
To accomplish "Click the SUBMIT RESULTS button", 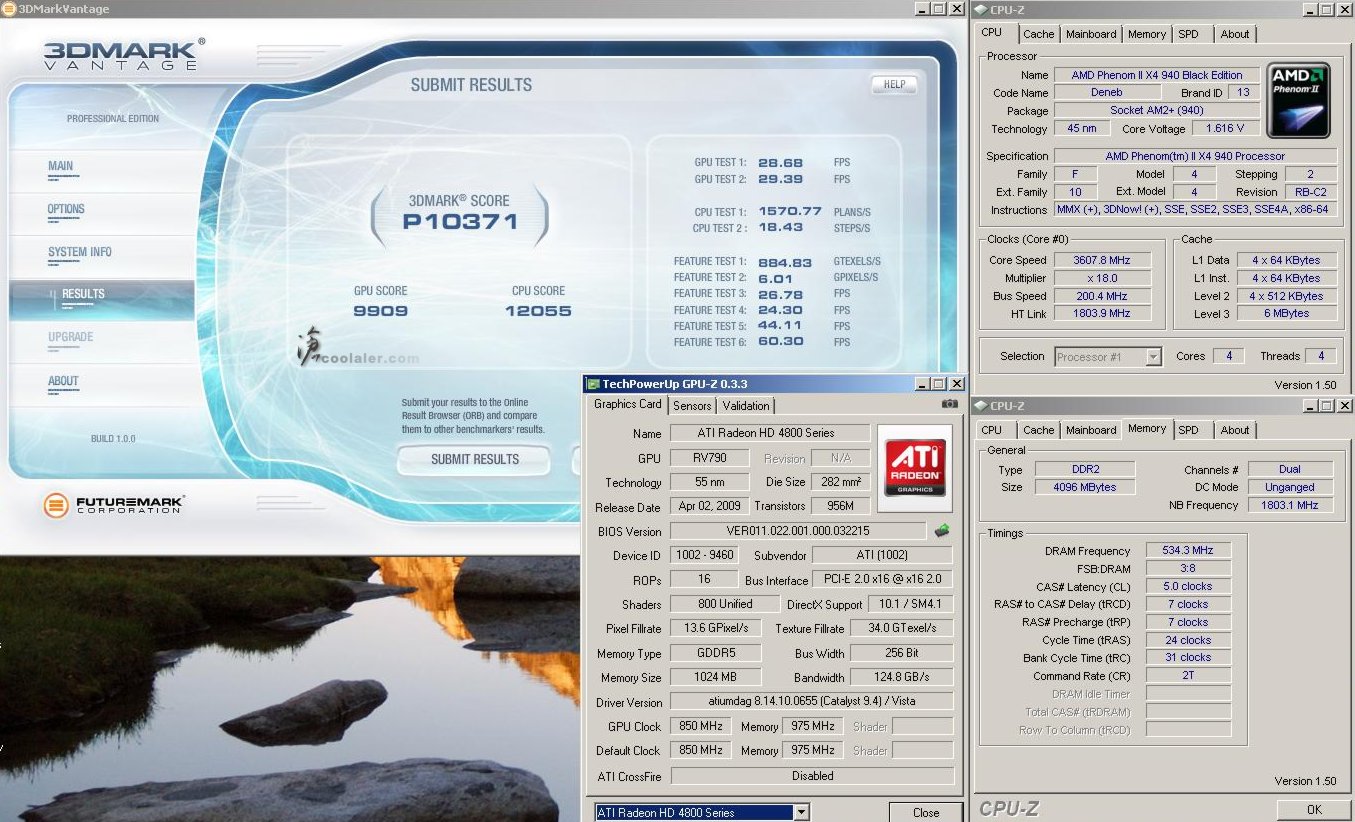I will point(475,459).
